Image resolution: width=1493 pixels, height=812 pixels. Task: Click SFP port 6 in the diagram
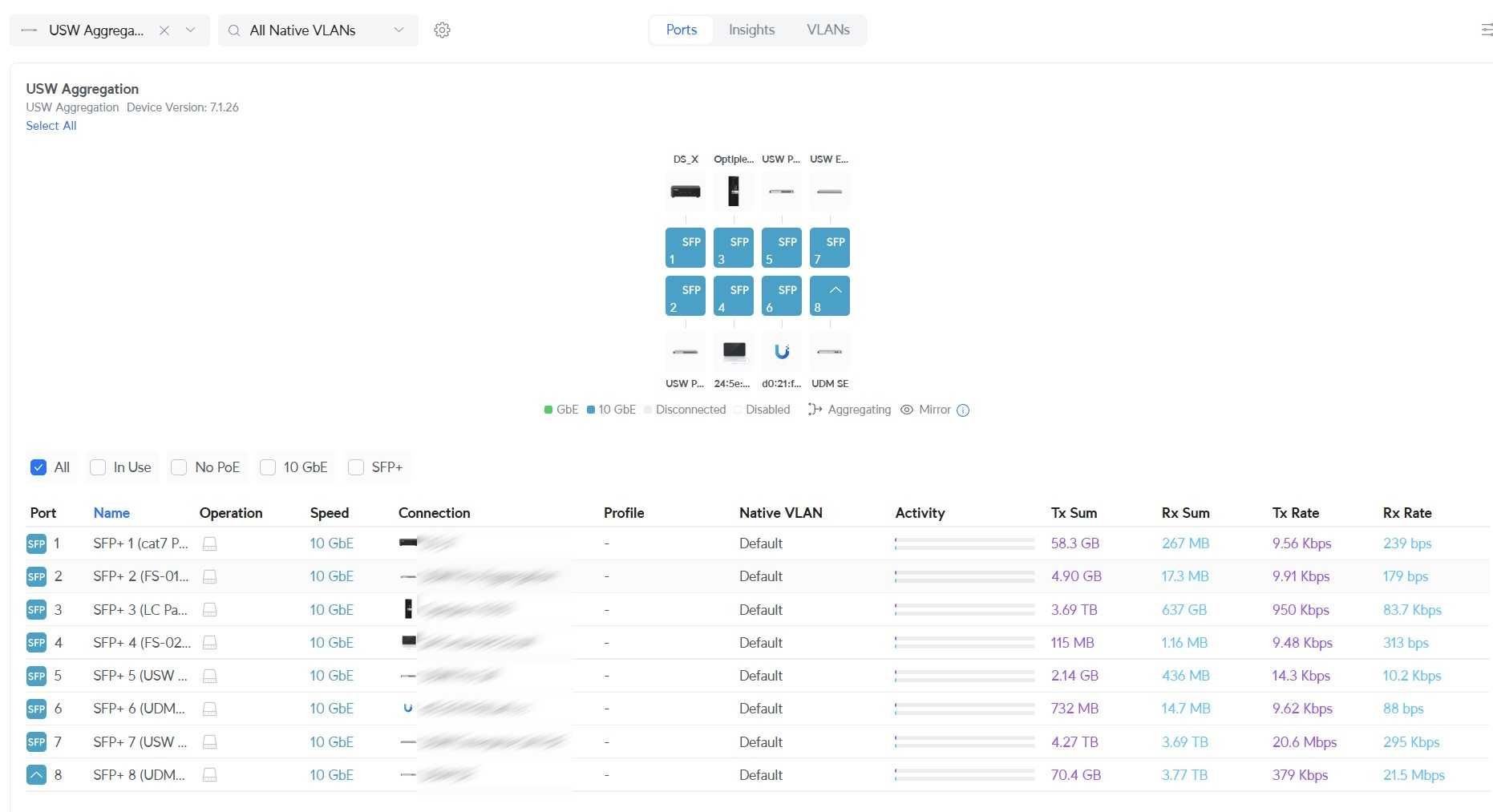781,296
